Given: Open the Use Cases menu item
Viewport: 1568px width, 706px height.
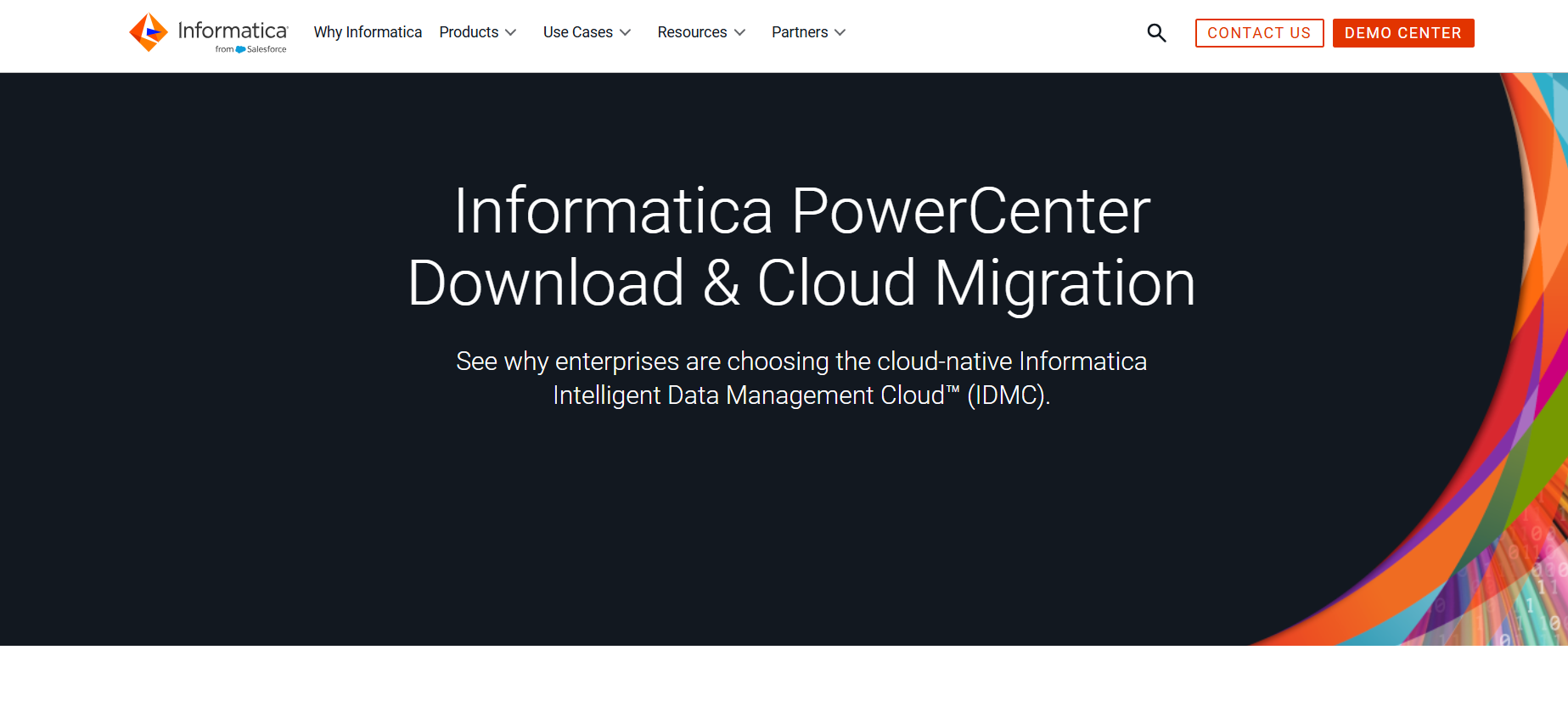Looking at the screenshot, I should coord(578,32).
